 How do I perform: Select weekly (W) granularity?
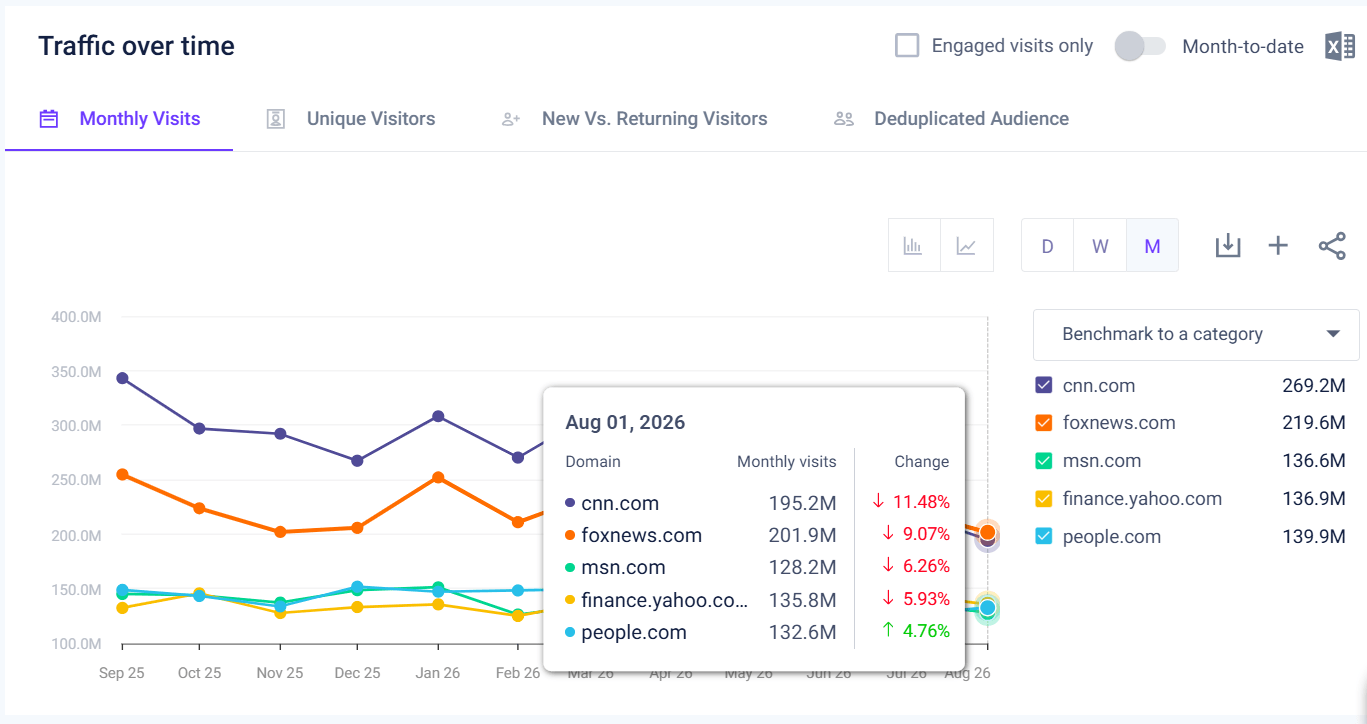coord(1100,245)
